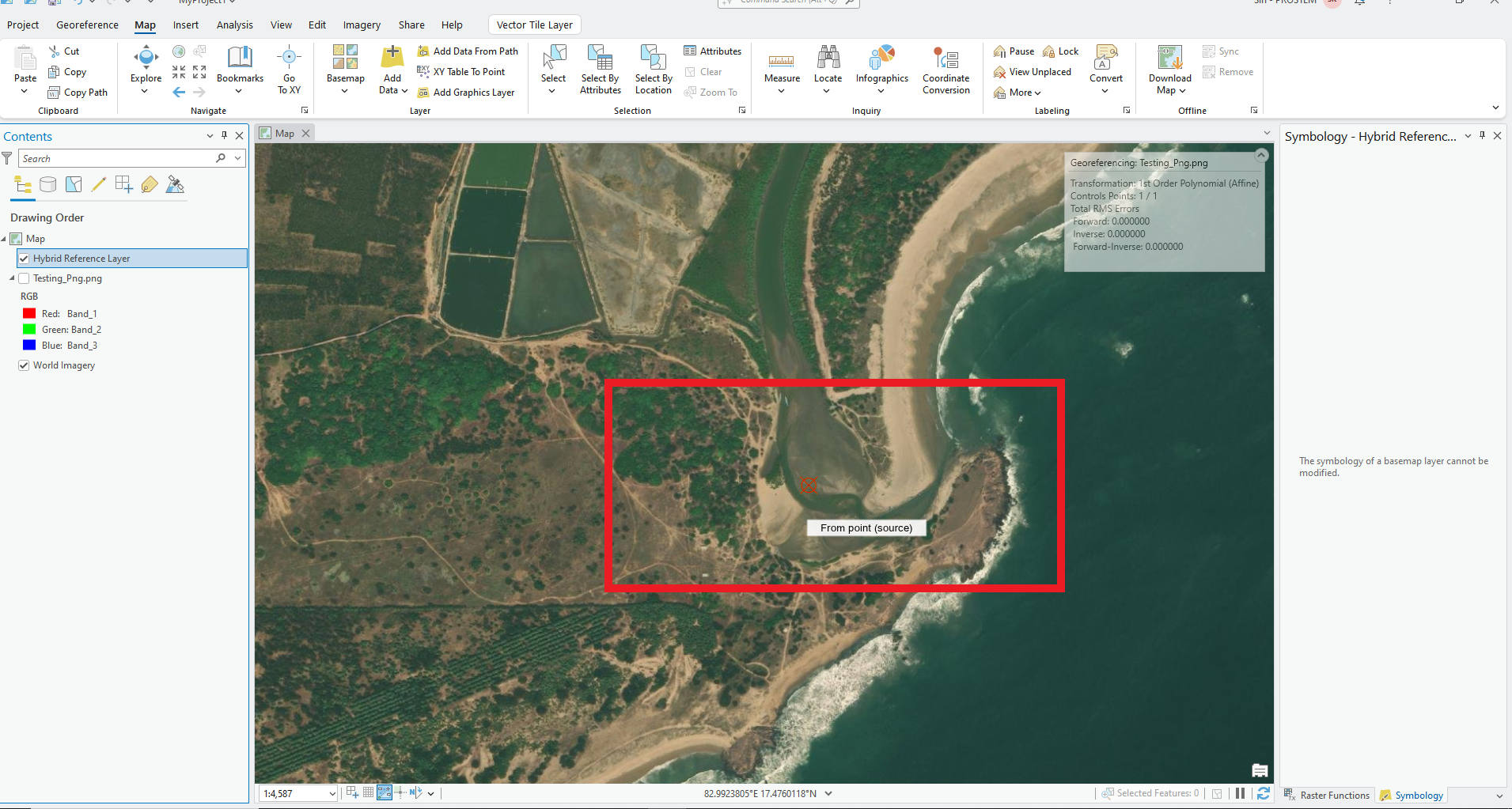
Task: Open Select By Attributes
Action: point(601,69)
